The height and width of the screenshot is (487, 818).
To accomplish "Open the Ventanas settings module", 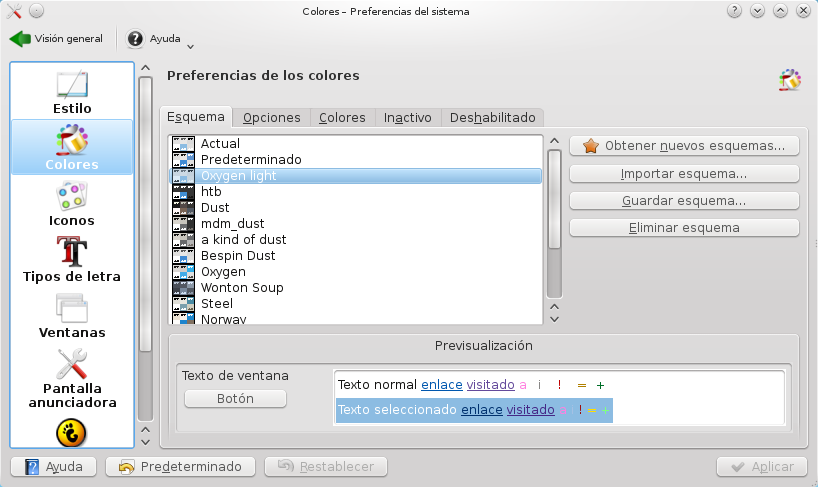I will tap(72, 316).
